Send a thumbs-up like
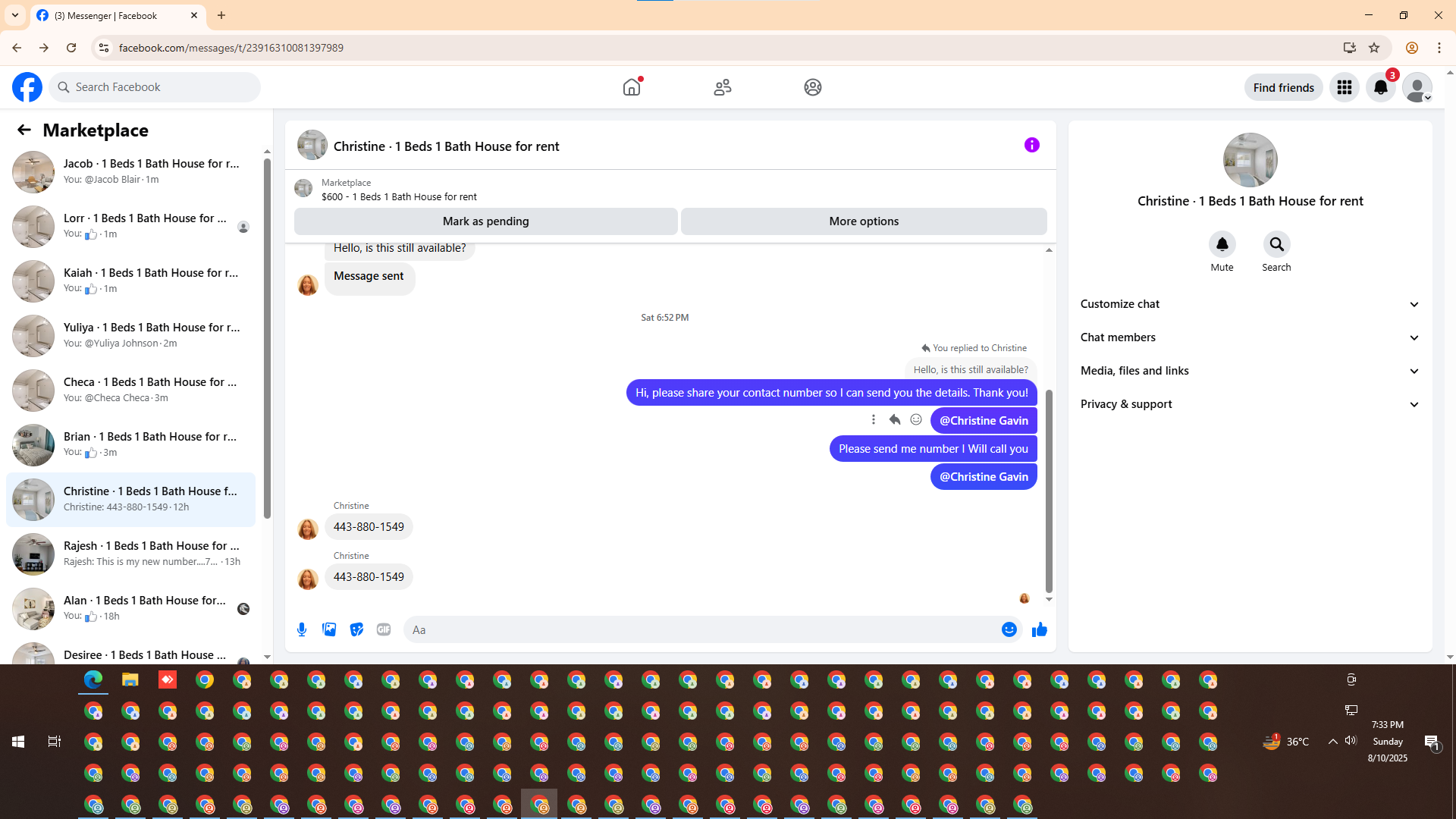Viewport: 1456px width, 819px height. coord(1039,629)
